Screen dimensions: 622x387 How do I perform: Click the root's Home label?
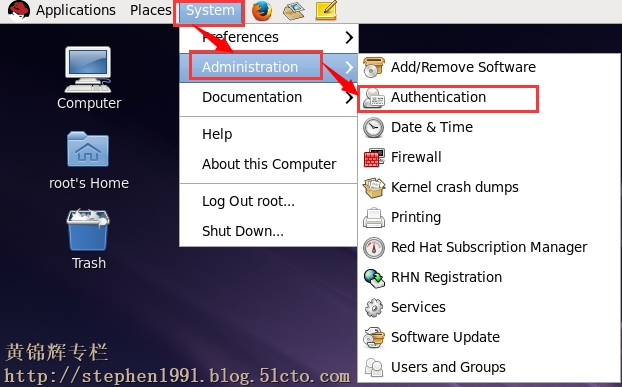[x=89, y=184]
